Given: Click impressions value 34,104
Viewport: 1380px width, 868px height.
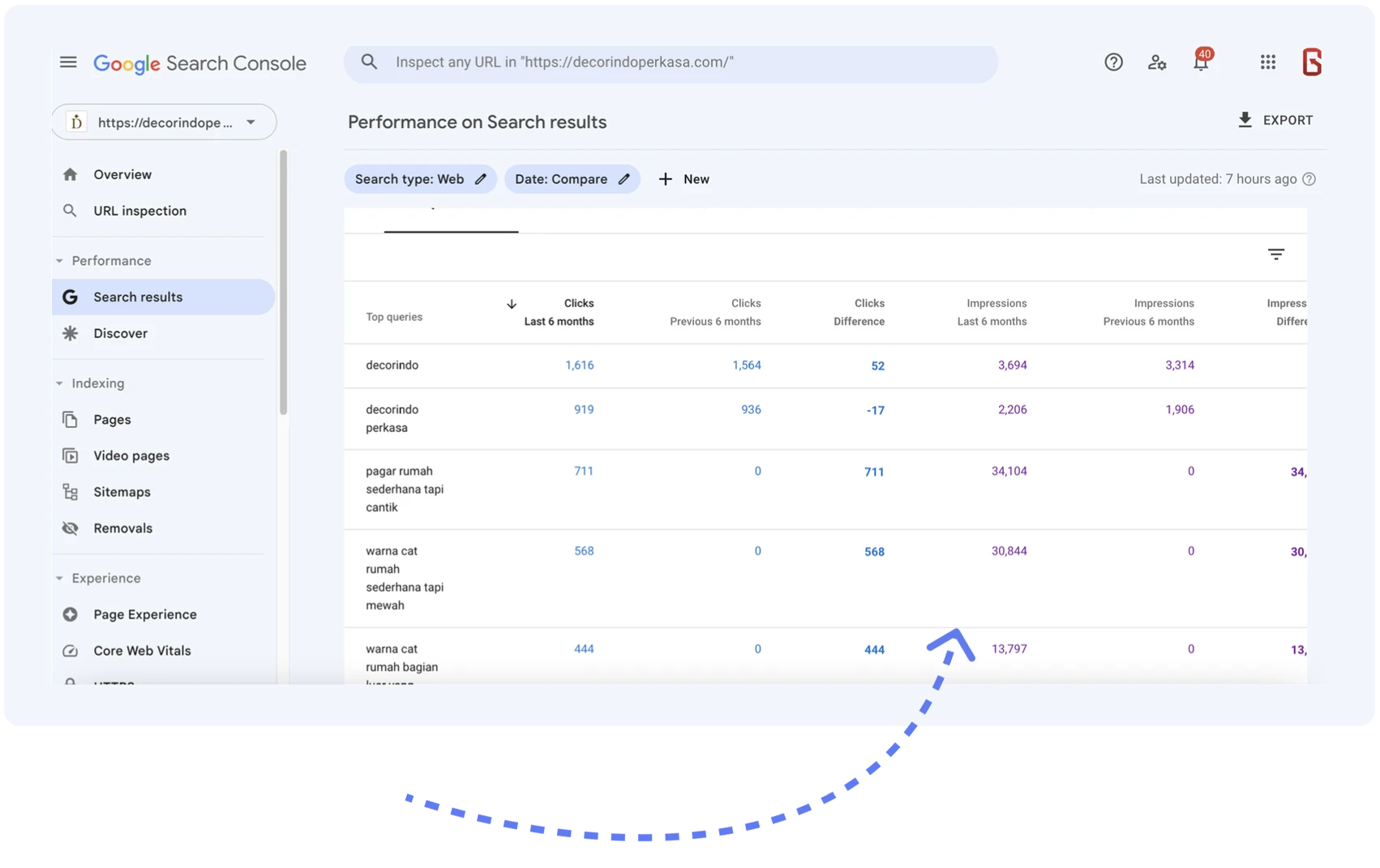Looking at the screenshot, I should coord(1009,471).
